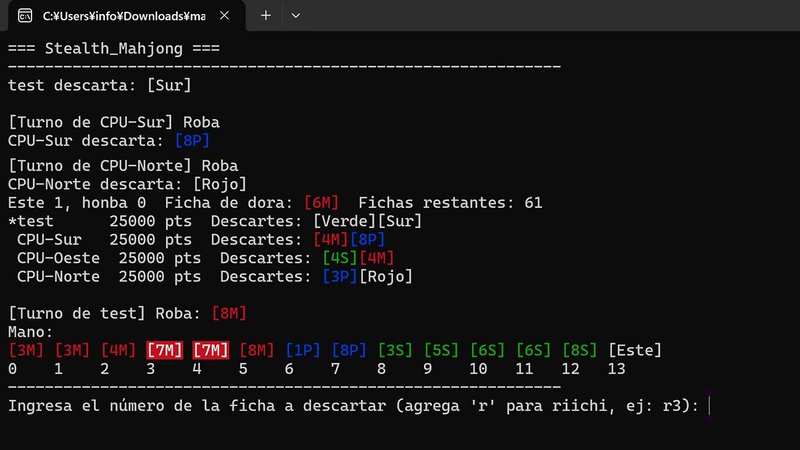This screenshot has width=800, height=450.
Task: Click hand tile [3M] above index 1
Action: click(72, 351)
